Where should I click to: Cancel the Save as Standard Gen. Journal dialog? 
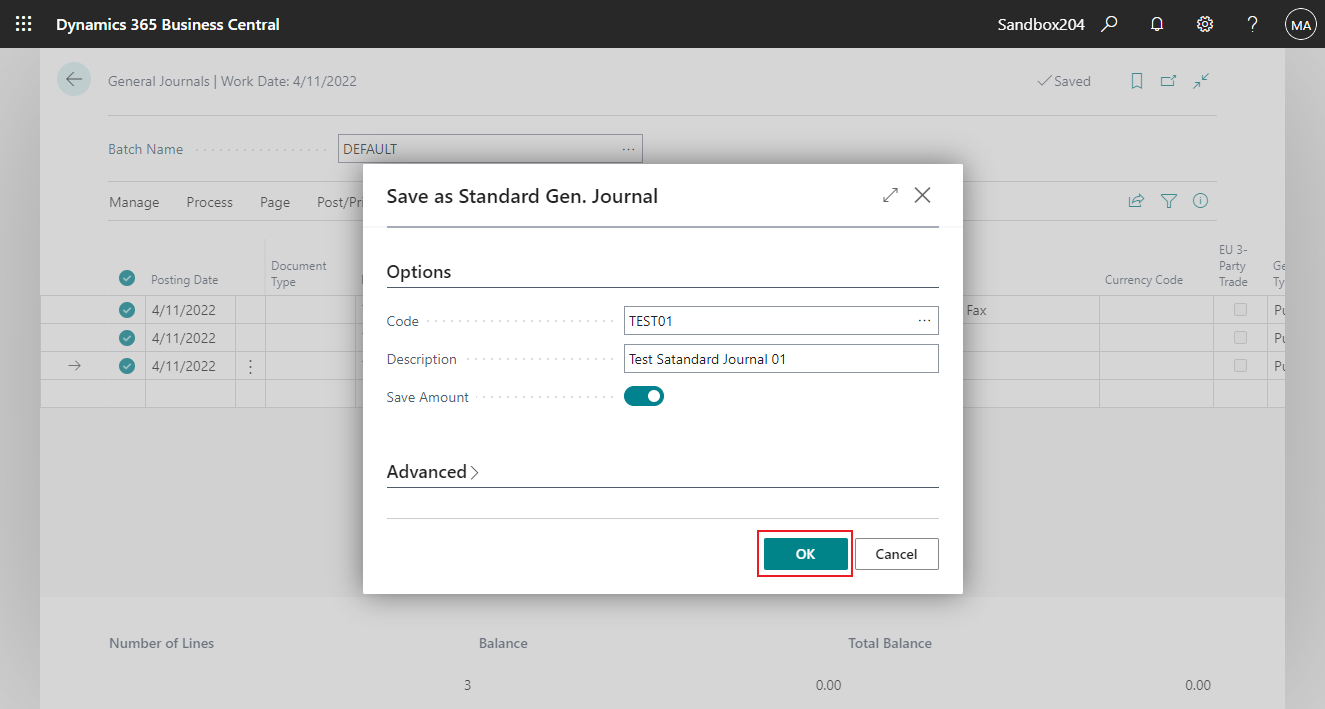(896, 553)
